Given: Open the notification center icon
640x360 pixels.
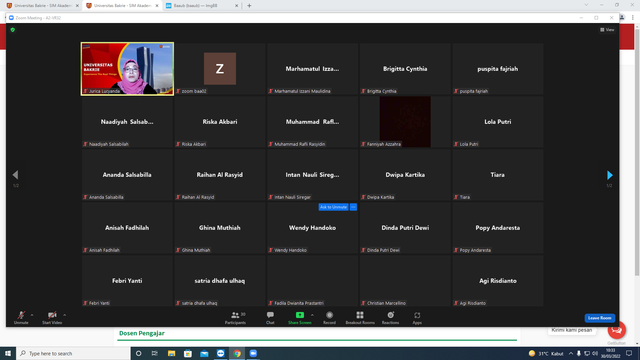Looking at the screenshot, I should point(629,353).
